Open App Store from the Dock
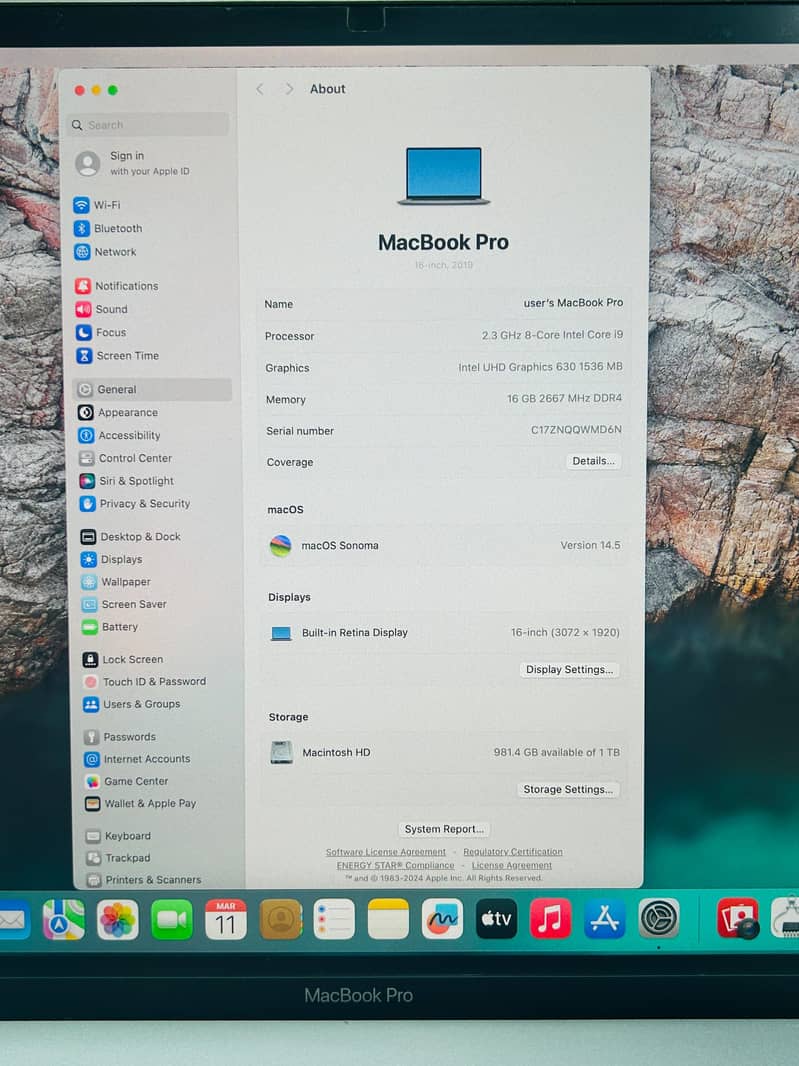The image size is (799, 1066). (x=605, y=919)
